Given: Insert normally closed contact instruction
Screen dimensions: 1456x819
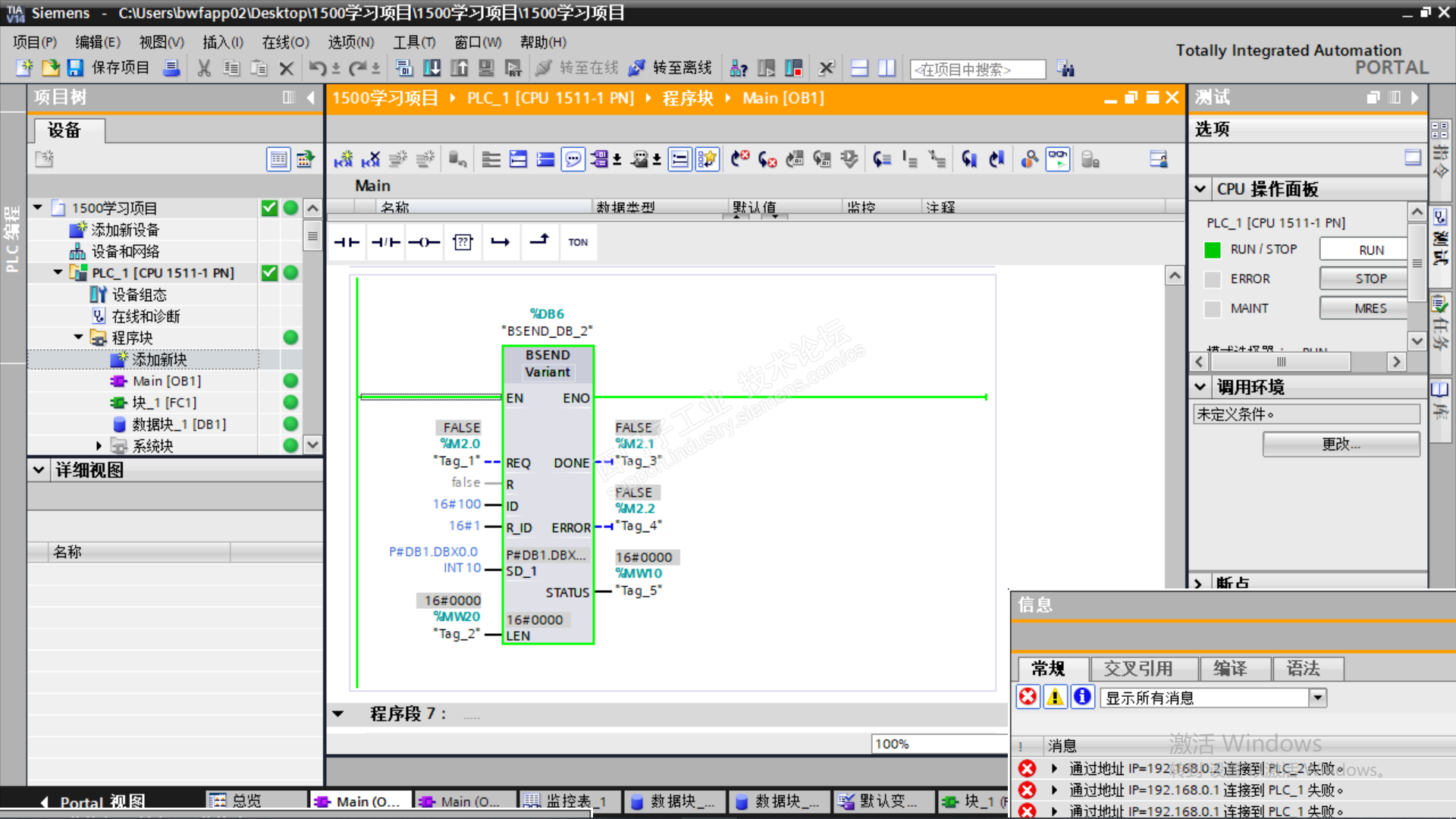Looking at the screenshot, I should 385,242.
